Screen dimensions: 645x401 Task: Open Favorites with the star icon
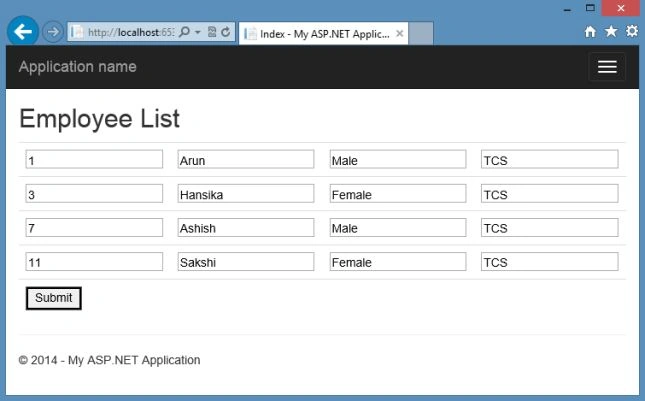pos(611,31)
